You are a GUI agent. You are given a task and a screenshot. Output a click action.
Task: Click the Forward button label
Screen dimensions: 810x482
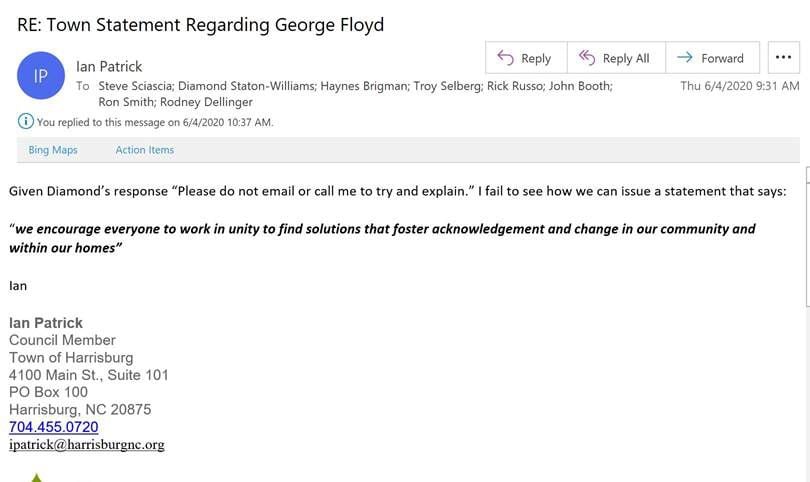click(x=722, y=58)
